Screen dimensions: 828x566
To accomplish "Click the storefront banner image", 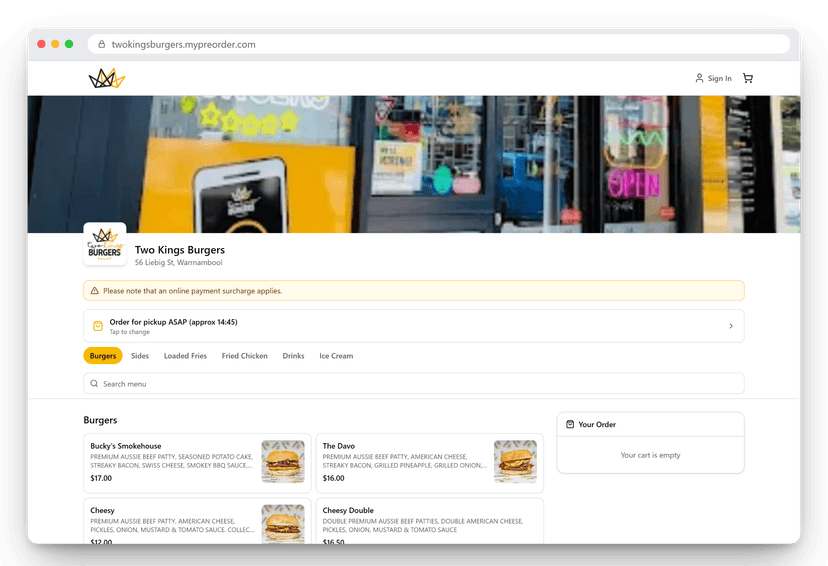I will (414, 164).
